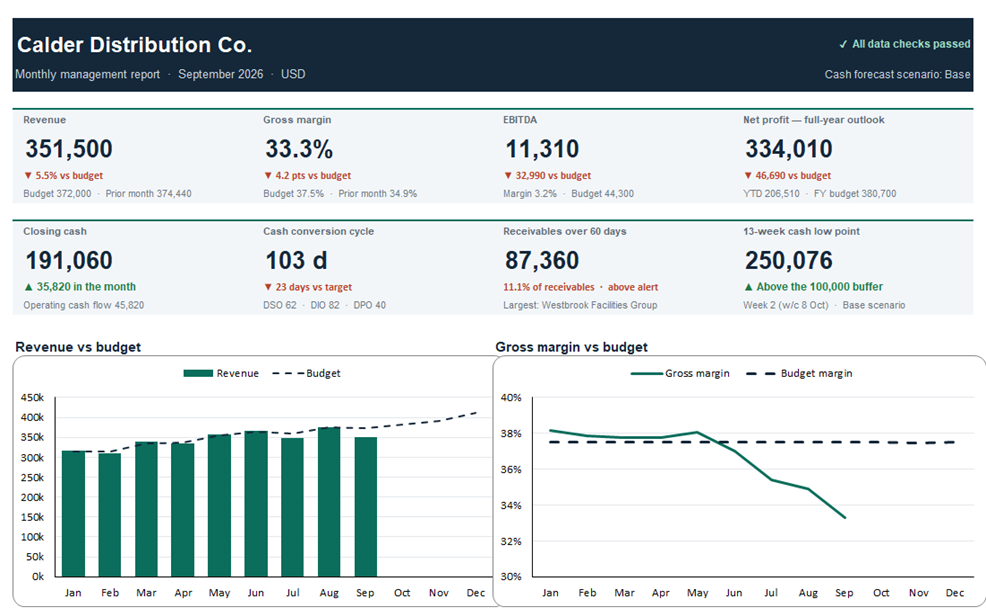Click the '4.2 pts vs budget' variance
The image size is (986, 608).
[313, 175]
